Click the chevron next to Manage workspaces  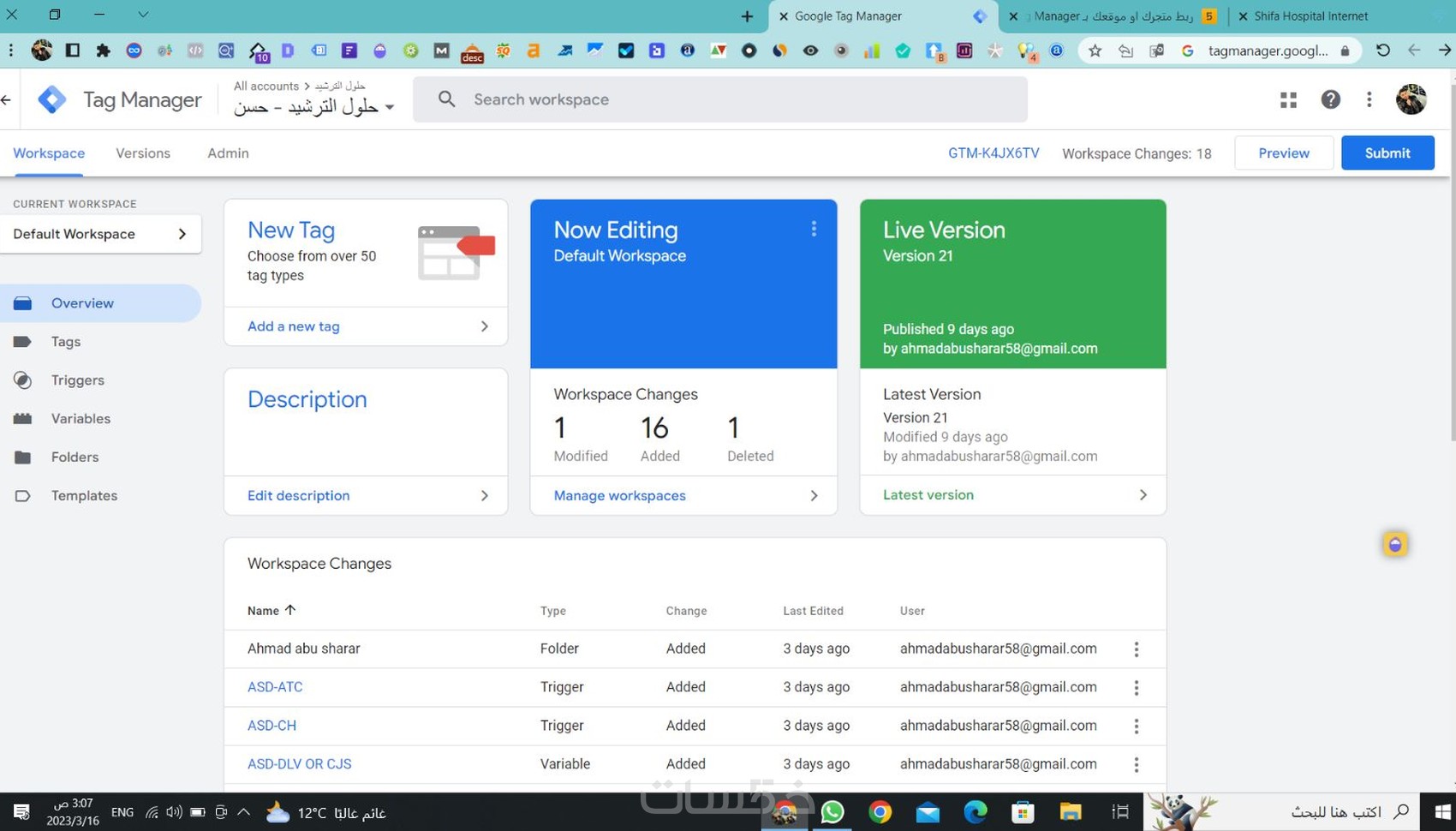coord(815,495)
